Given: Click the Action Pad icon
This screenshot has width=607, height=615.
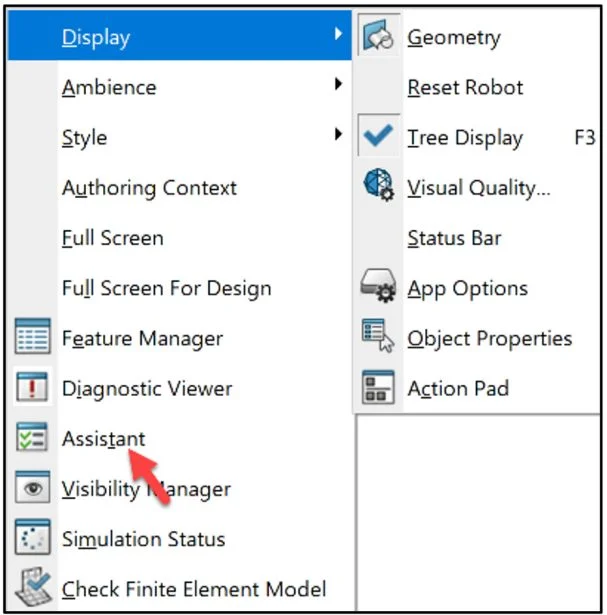Looking at the screenshot, I should (377, 388).
